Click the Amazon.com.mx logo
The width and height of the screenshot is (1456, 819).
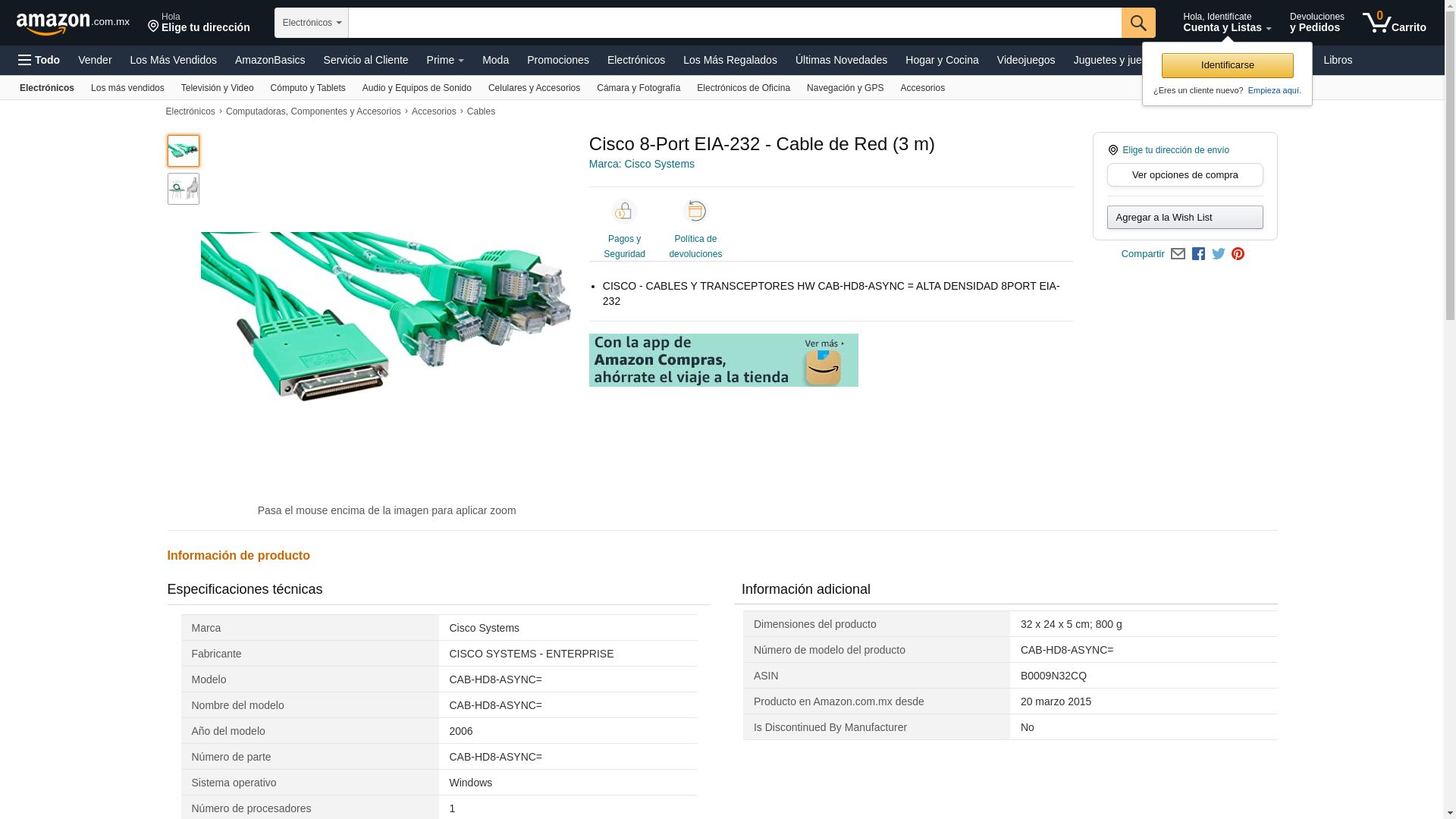click(x=72, y=24)
